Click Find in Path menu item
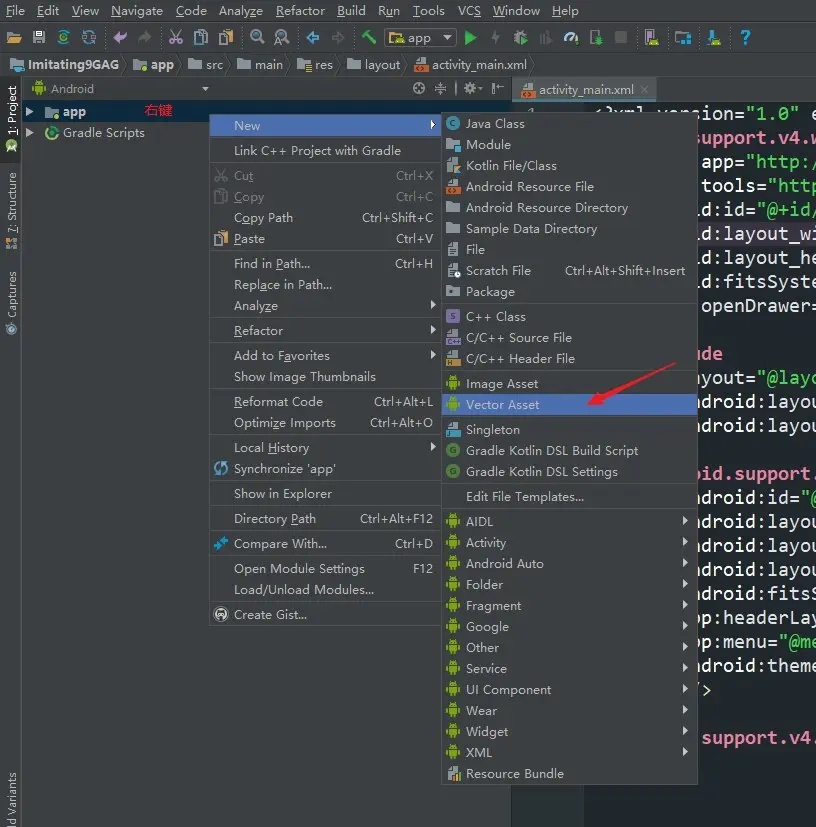Screen dimensions: 816x827 click(325, 263)
